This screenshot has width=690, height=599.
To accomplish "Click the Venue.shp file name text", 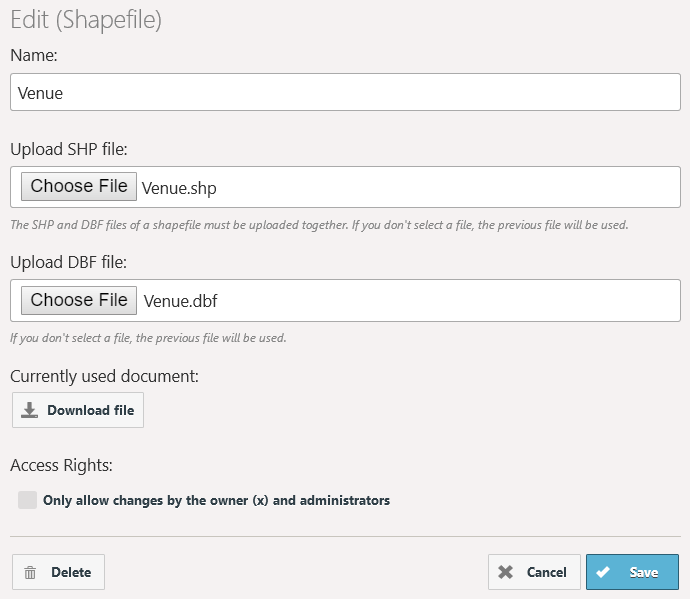I will (x=179, y=188).
